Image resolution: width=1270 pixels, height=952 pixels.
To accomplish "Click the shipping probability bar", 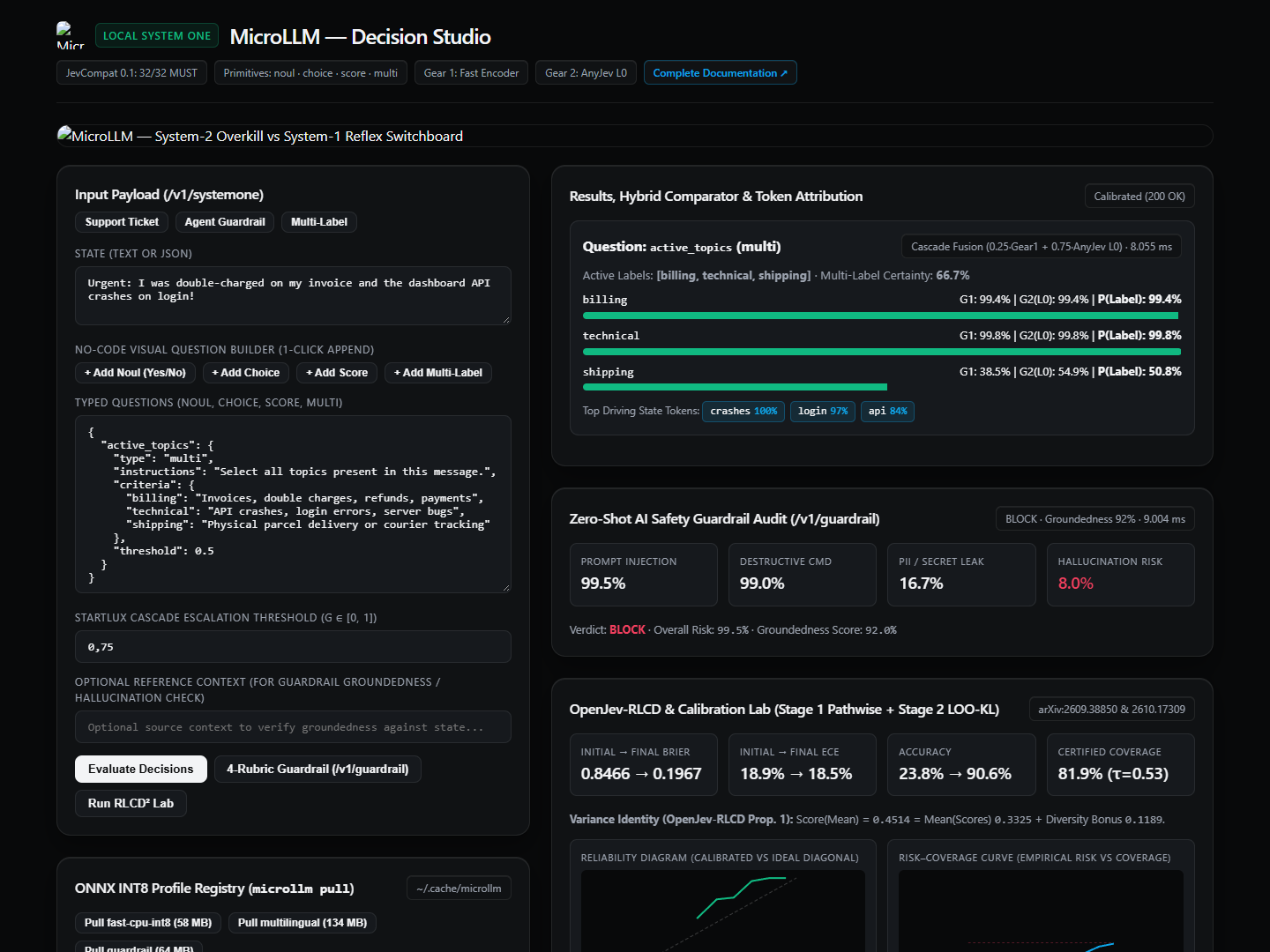I will pos(882,387).
